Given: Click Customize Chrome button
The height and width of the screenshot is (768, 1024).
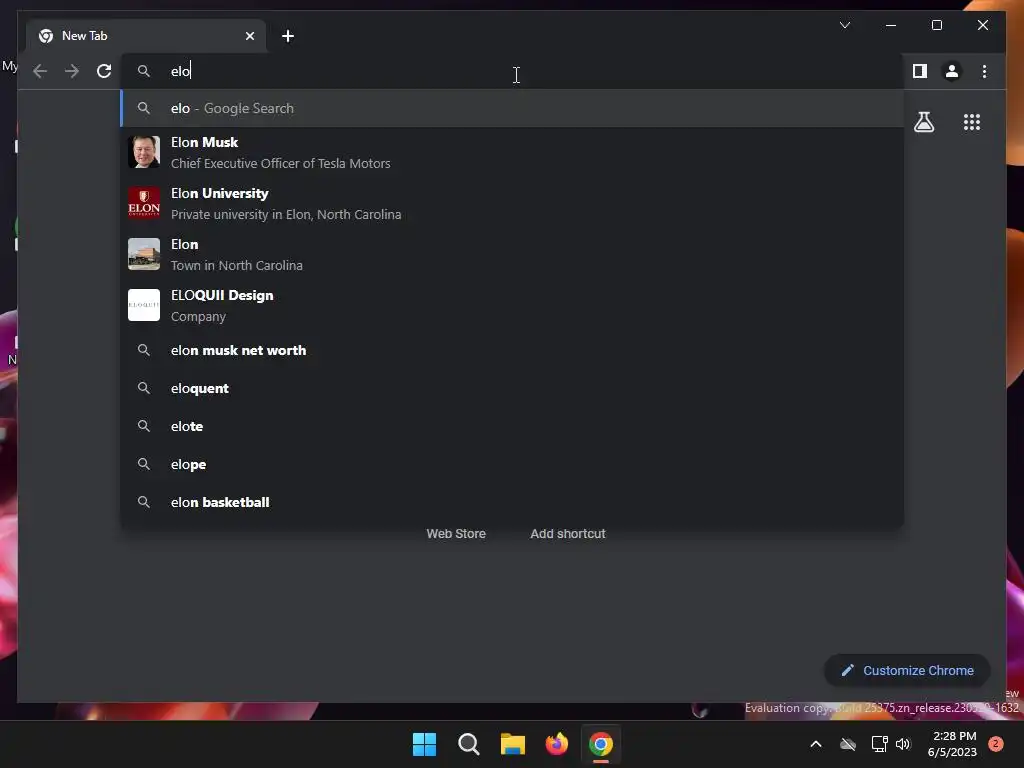Looking at the screenshot, I should [x=907, y=670].
